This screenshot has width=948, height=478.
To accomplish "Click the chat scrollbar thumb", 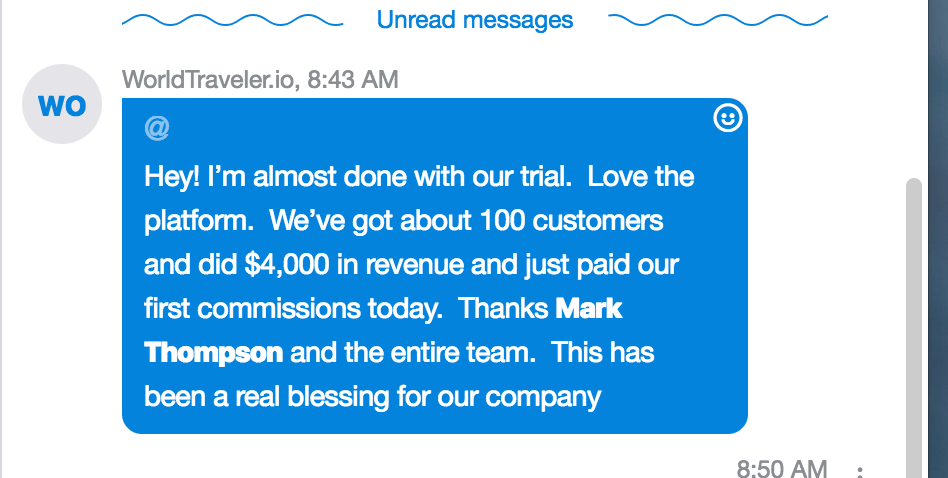I will coord(914,328).
